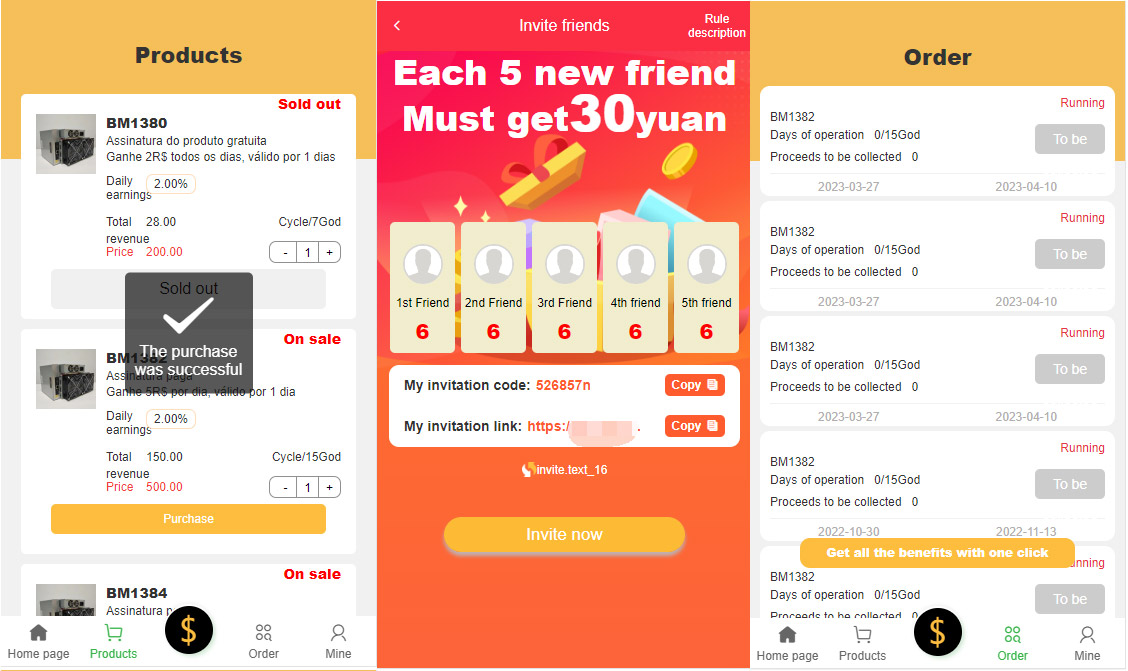The height and width of the screenshot is (671, 1128).
Task: Tap Get all the benefits with one click
Action: 937,552
